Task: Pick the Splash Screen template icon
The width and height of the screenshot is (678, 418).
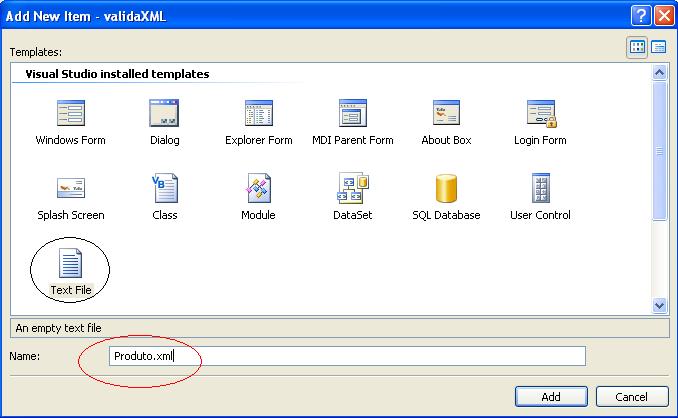Action: pyautogui.click(x=71, y=188)
